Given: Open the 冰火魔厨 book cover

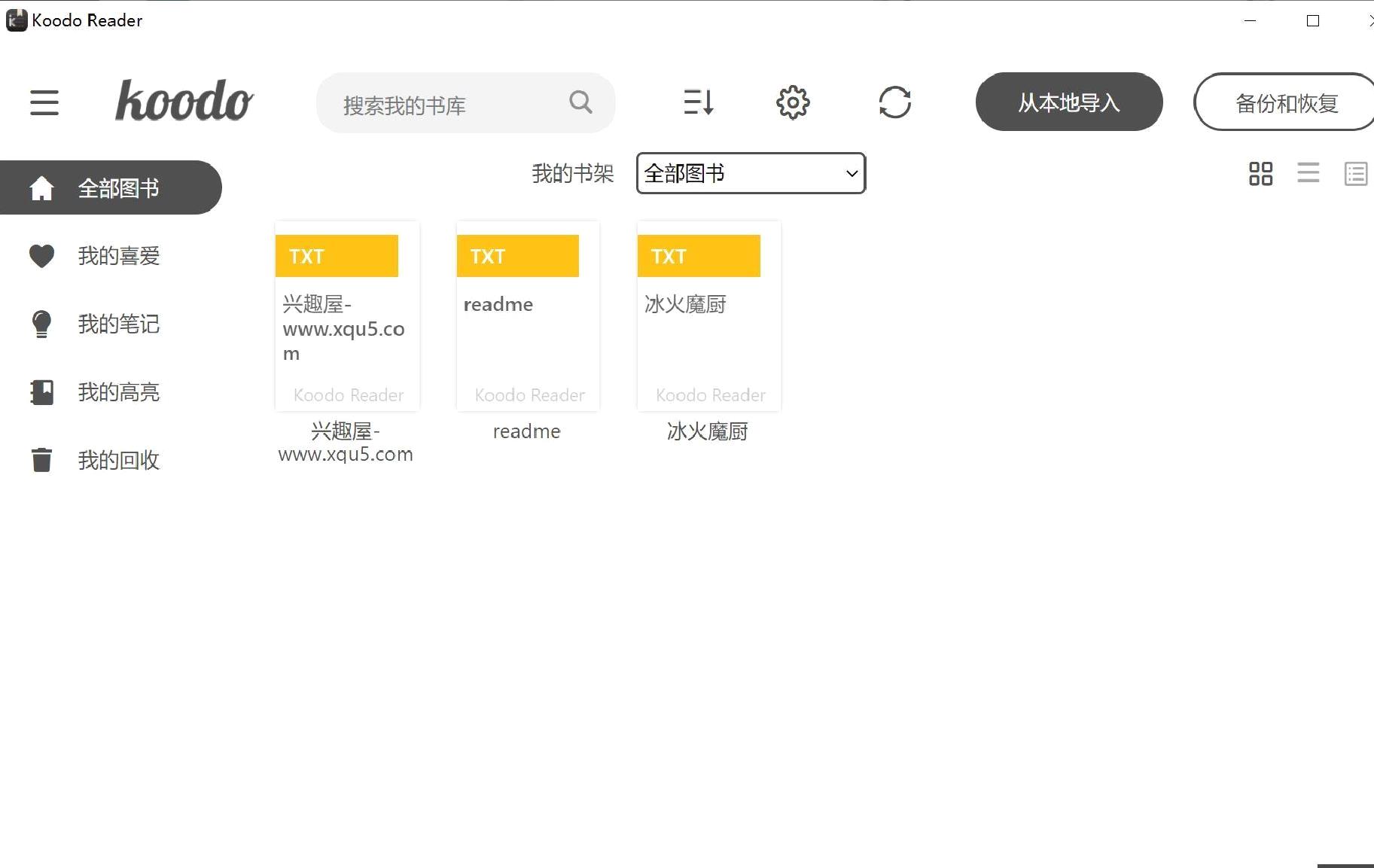Looking at the screenshot, I should pos(709,316).
